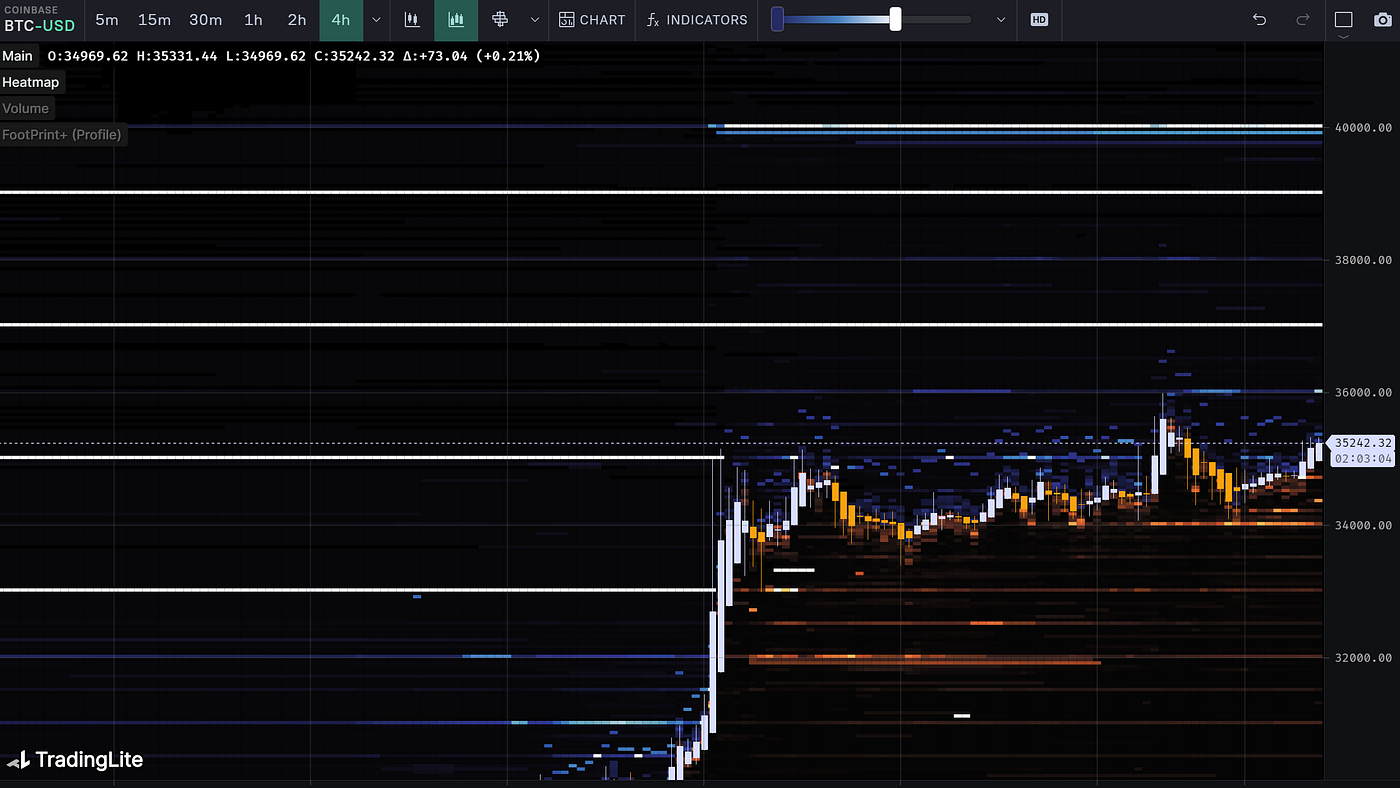Screen dimensions: 1400x788
Task: Open the CHART settings button
Action: (592, 20)
